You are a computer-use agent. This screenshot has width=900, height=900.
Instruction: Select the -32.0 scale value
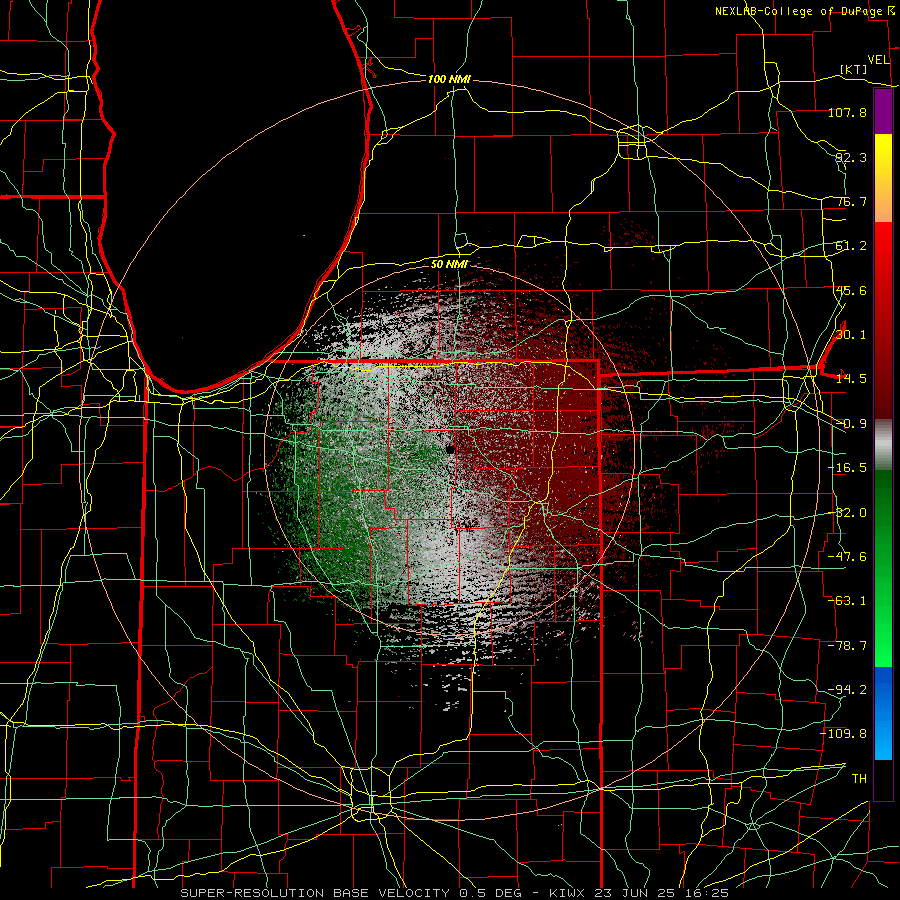pyautogui.click(x=847, y=513)
